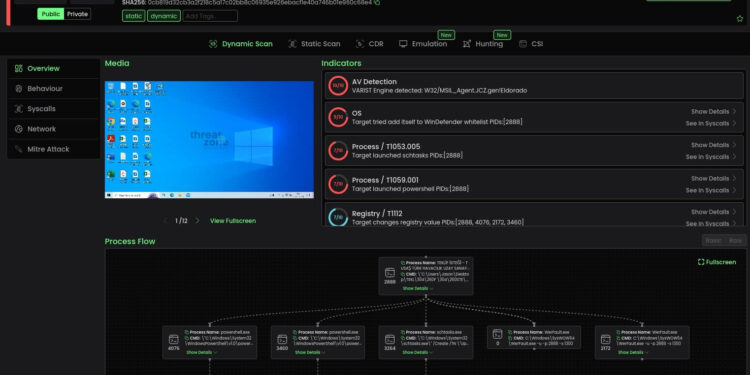Switch to the CDR tab
The width and height of the screenshot is (750, 375).
coord(369,44)
